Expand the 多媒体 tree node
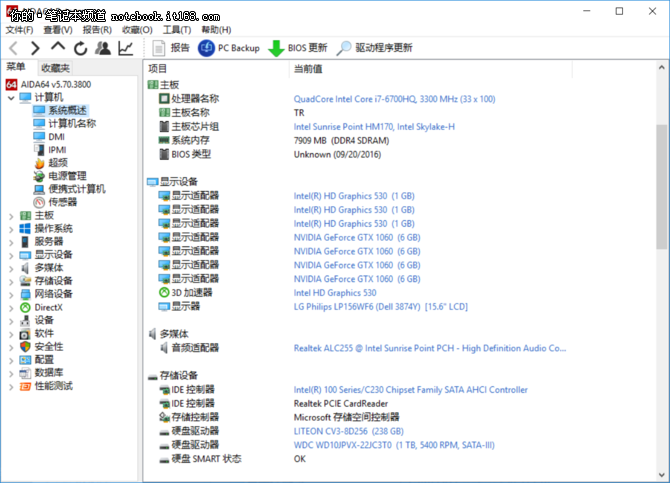 (11, 269)
